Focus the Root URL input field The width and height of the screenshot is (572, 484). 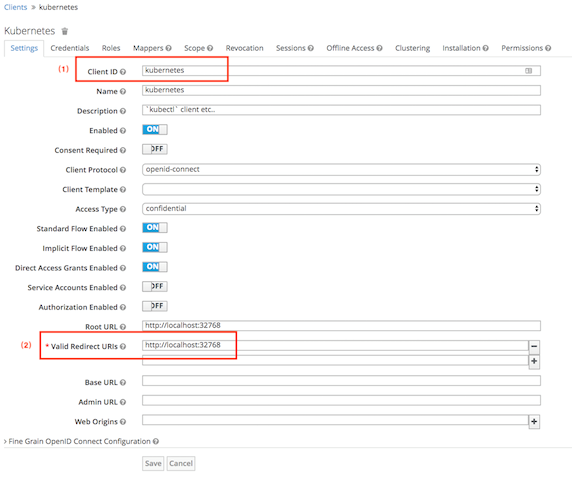point(341,326)
